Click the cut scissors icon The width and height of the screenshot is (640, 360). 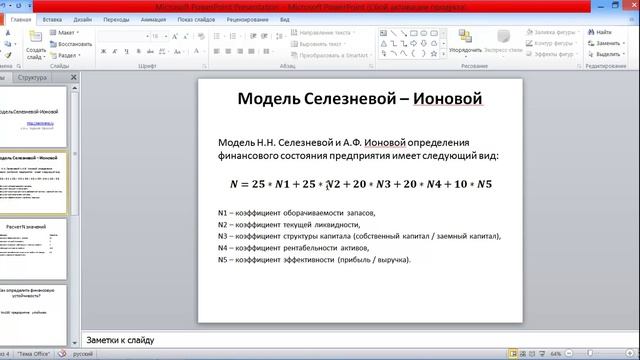click(x=8, y=33)
